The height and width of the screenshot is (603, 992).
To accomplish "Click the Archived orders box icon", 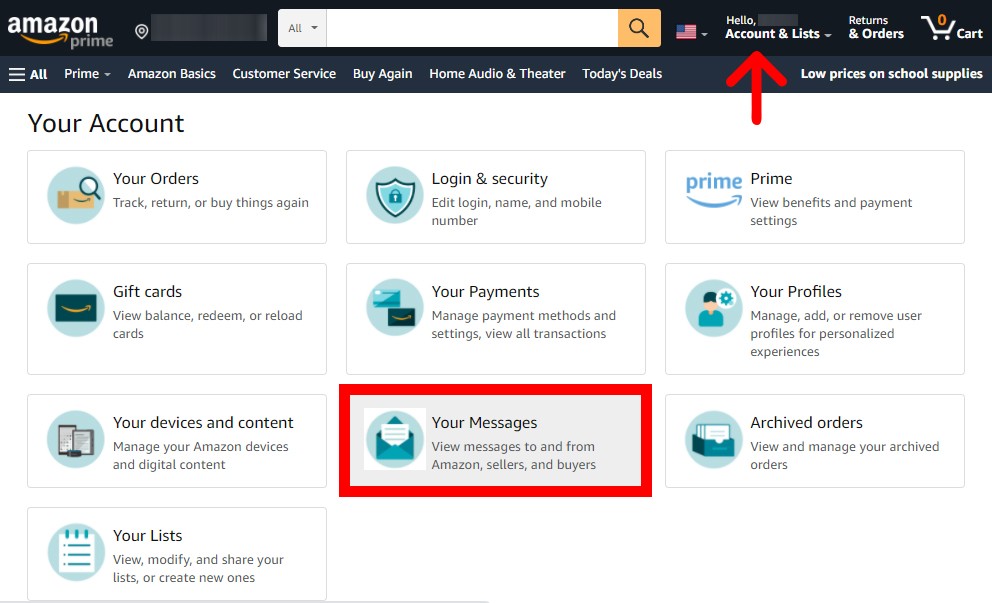I will point(714,439).
